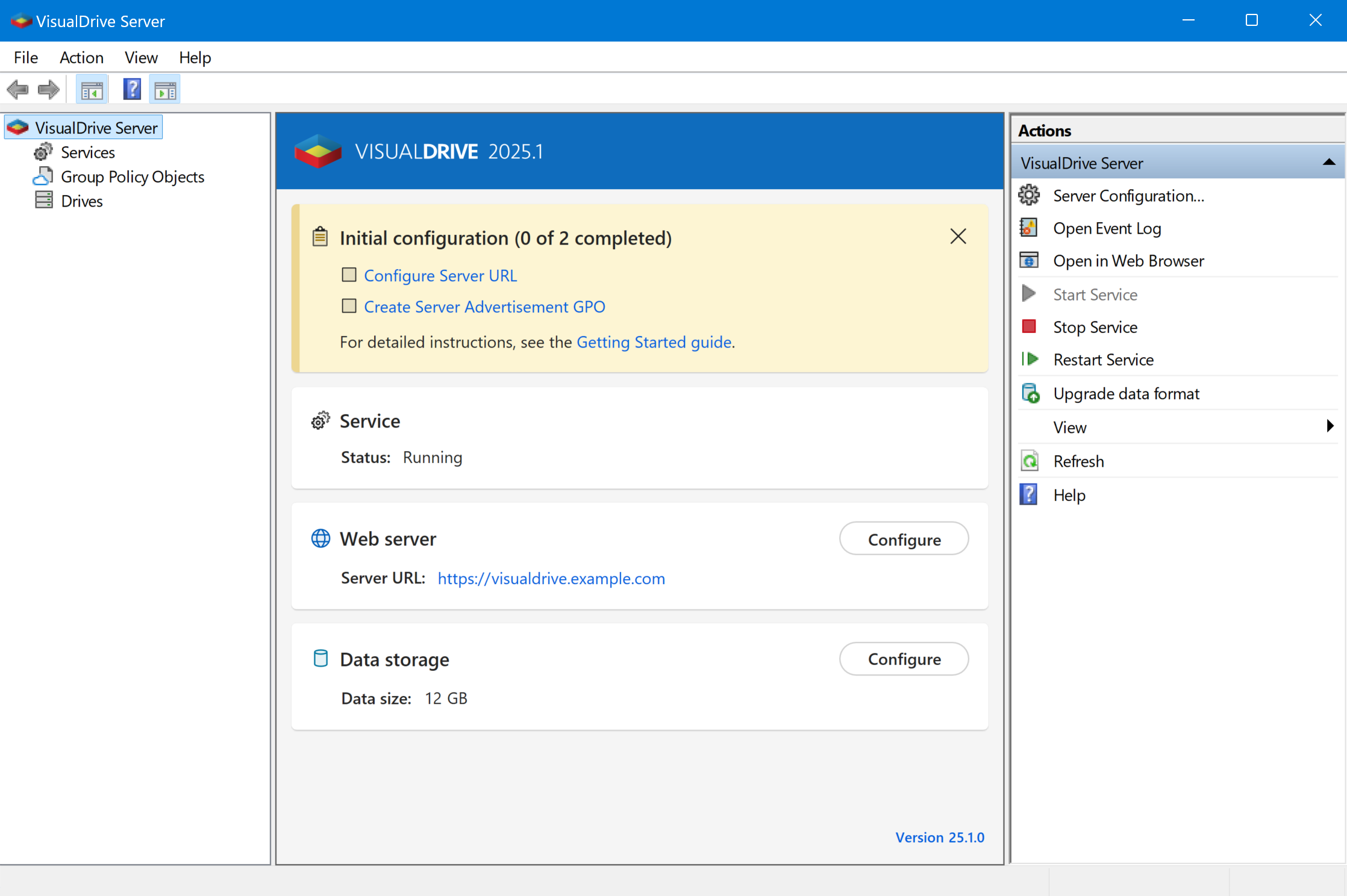Screen dimensions: 1347x896
Task: Dismiss the initial configuration banner
Action: [958, 236]
